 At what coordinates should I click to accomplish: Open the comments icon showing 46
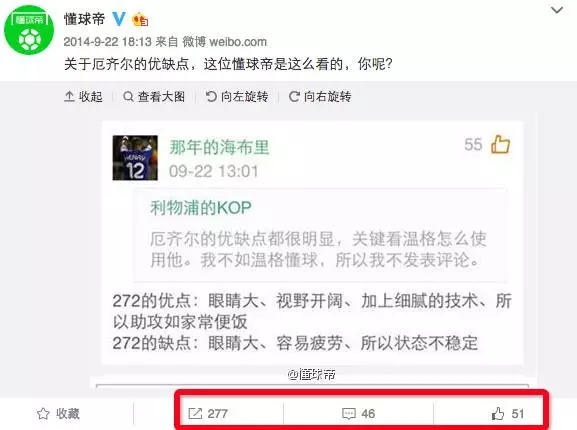[x=358, y=414]
